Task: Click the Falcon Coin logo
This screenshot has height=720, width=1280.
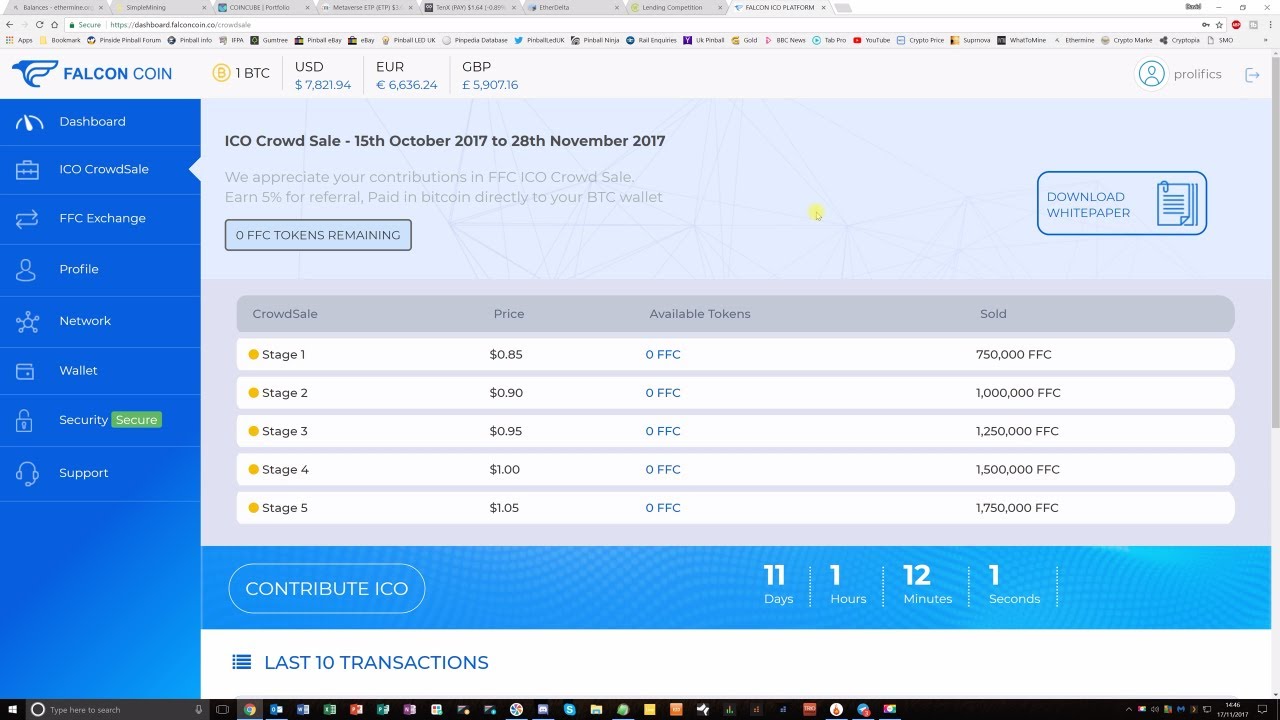Action: 91,73
